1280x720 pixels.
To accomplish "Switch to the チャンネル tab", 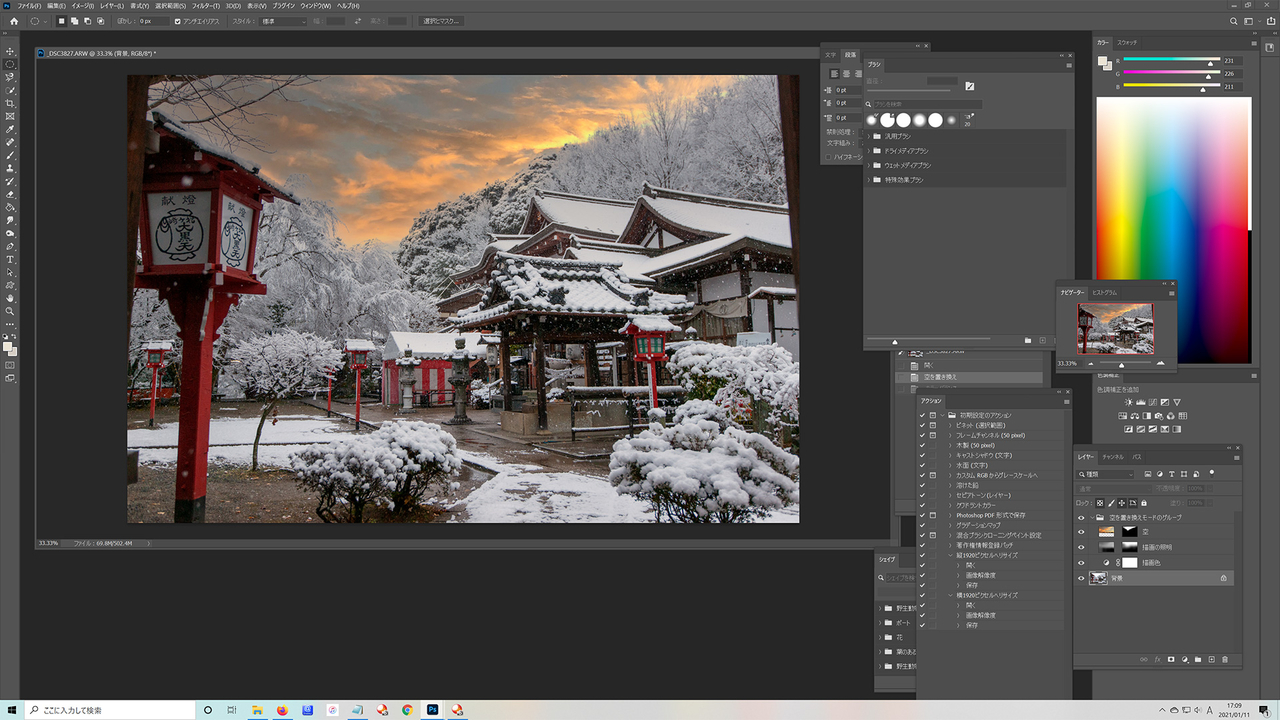I will 1113,457.
